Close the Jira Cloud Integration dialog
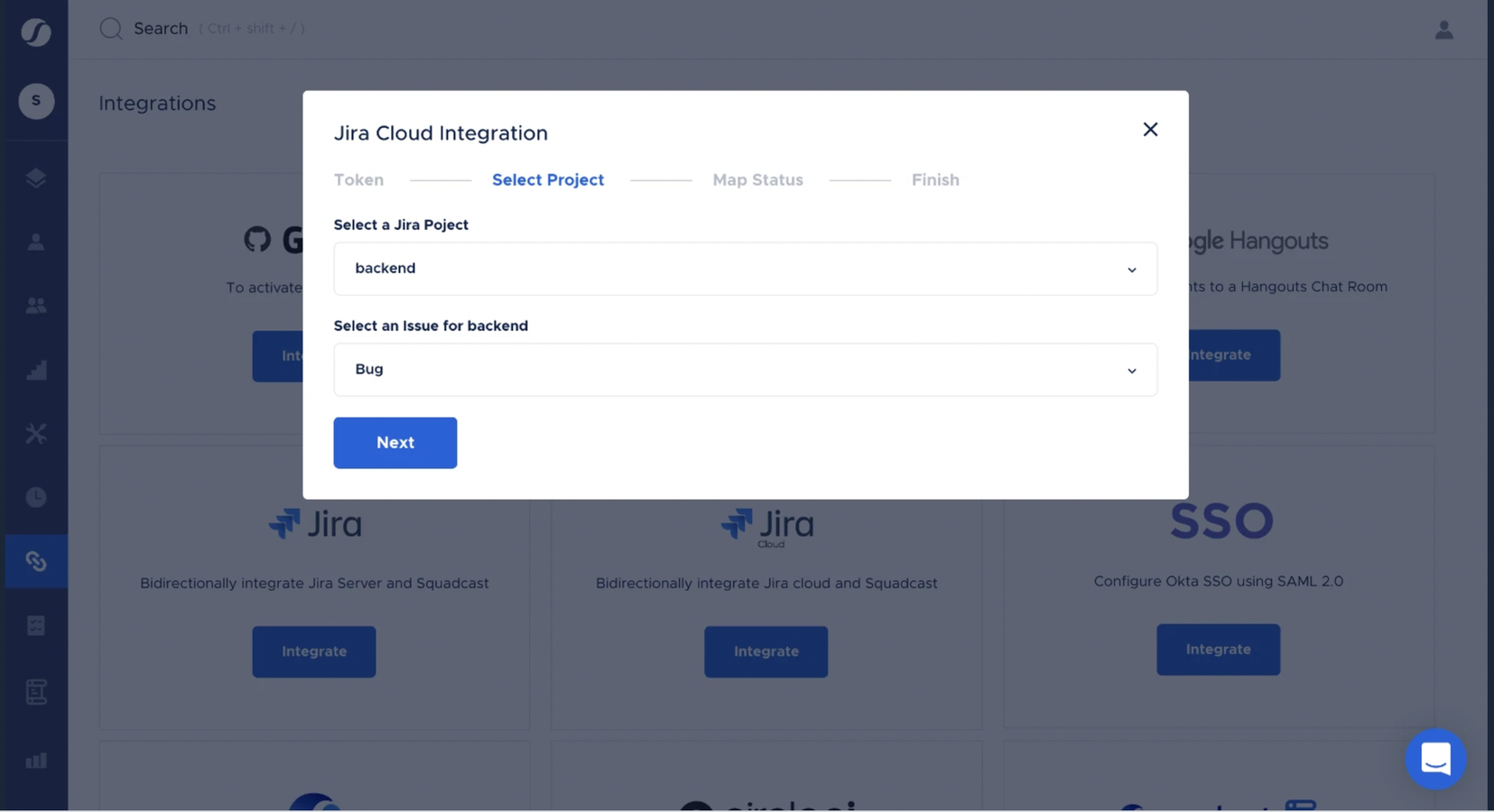The image size is (1494, 812). click(x=1150, y=129)
